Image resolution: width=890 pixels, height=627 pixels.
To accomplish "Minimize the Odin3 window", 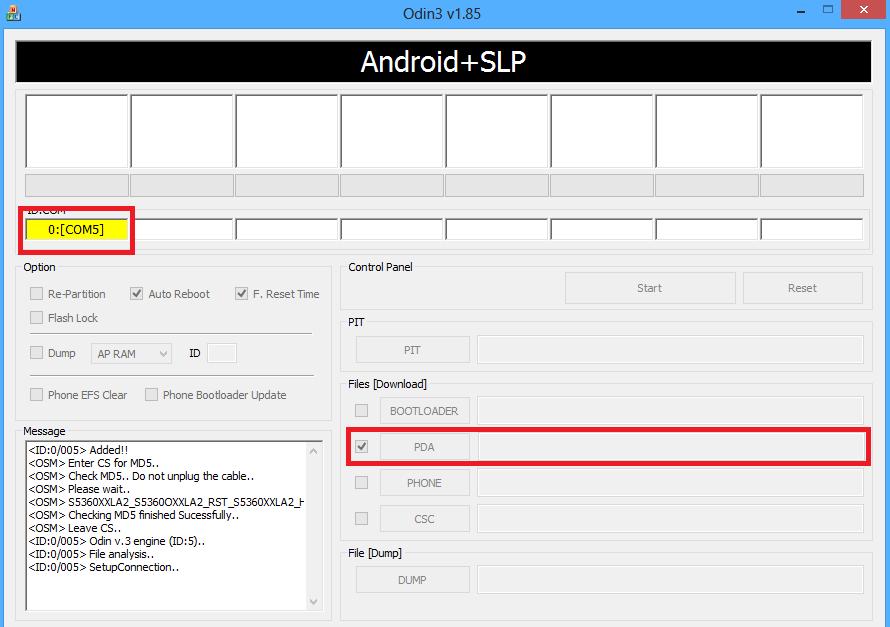I will coord(801,11).
